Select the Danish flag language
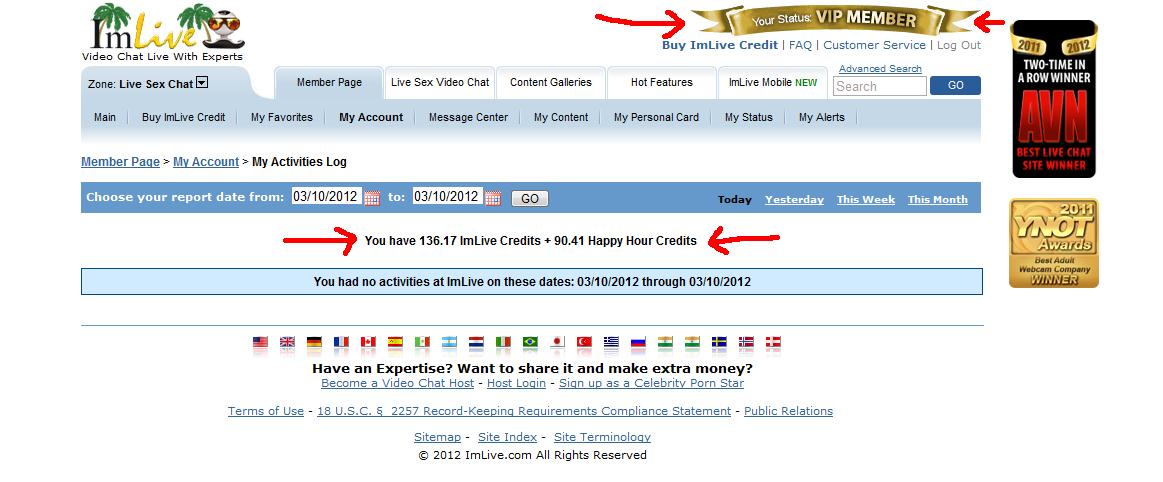Image resolution: width=1163 pixels, height=482 pixels. click(774, 343)
